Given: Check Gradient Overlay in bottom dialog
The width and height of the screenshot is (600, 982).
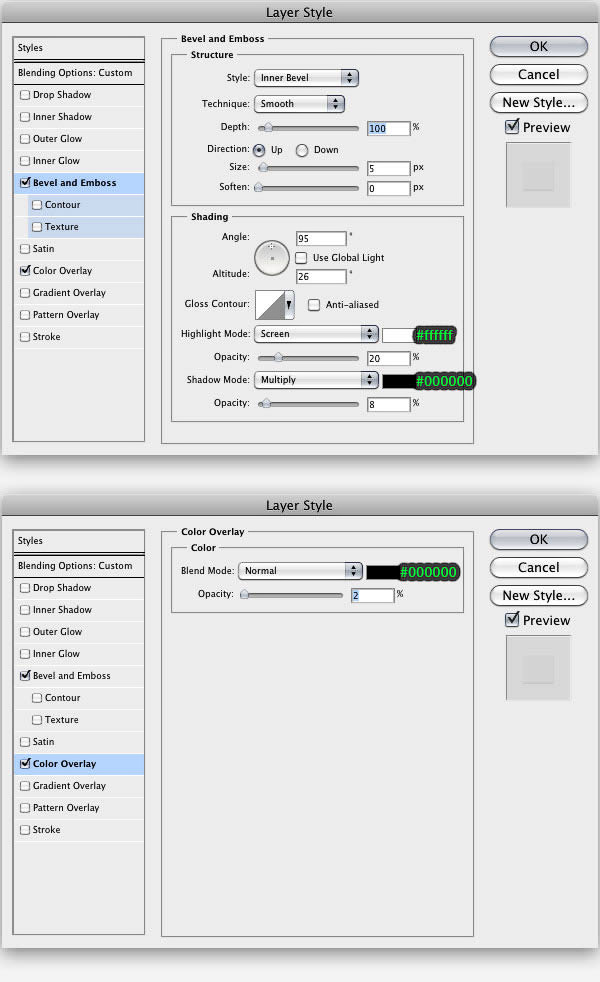Looking at the screenshot, I should 25,786.
